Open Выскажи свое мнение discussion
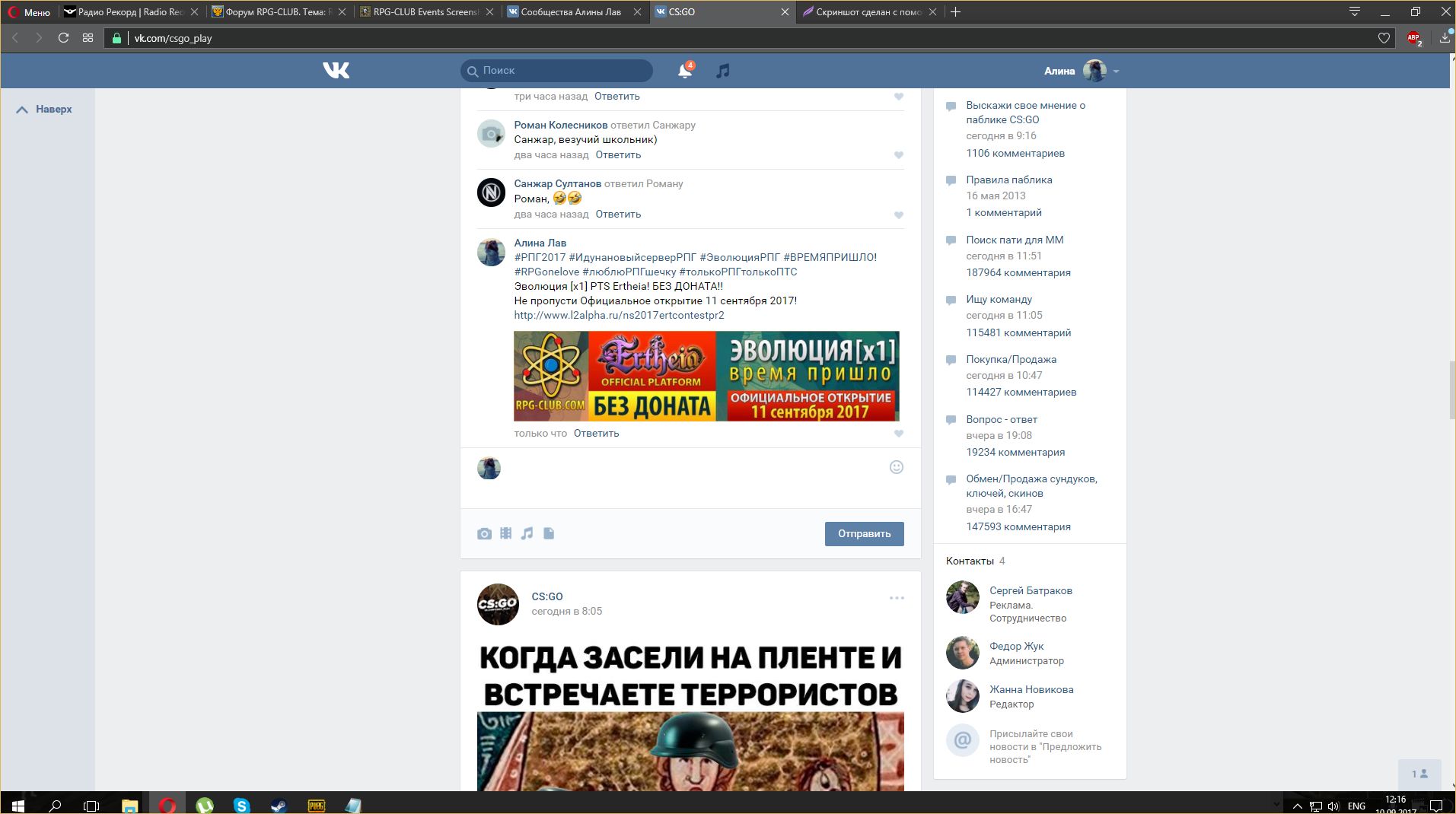Image resolution: width=1456 pixels, height=814 pixels. (1025, 113)
